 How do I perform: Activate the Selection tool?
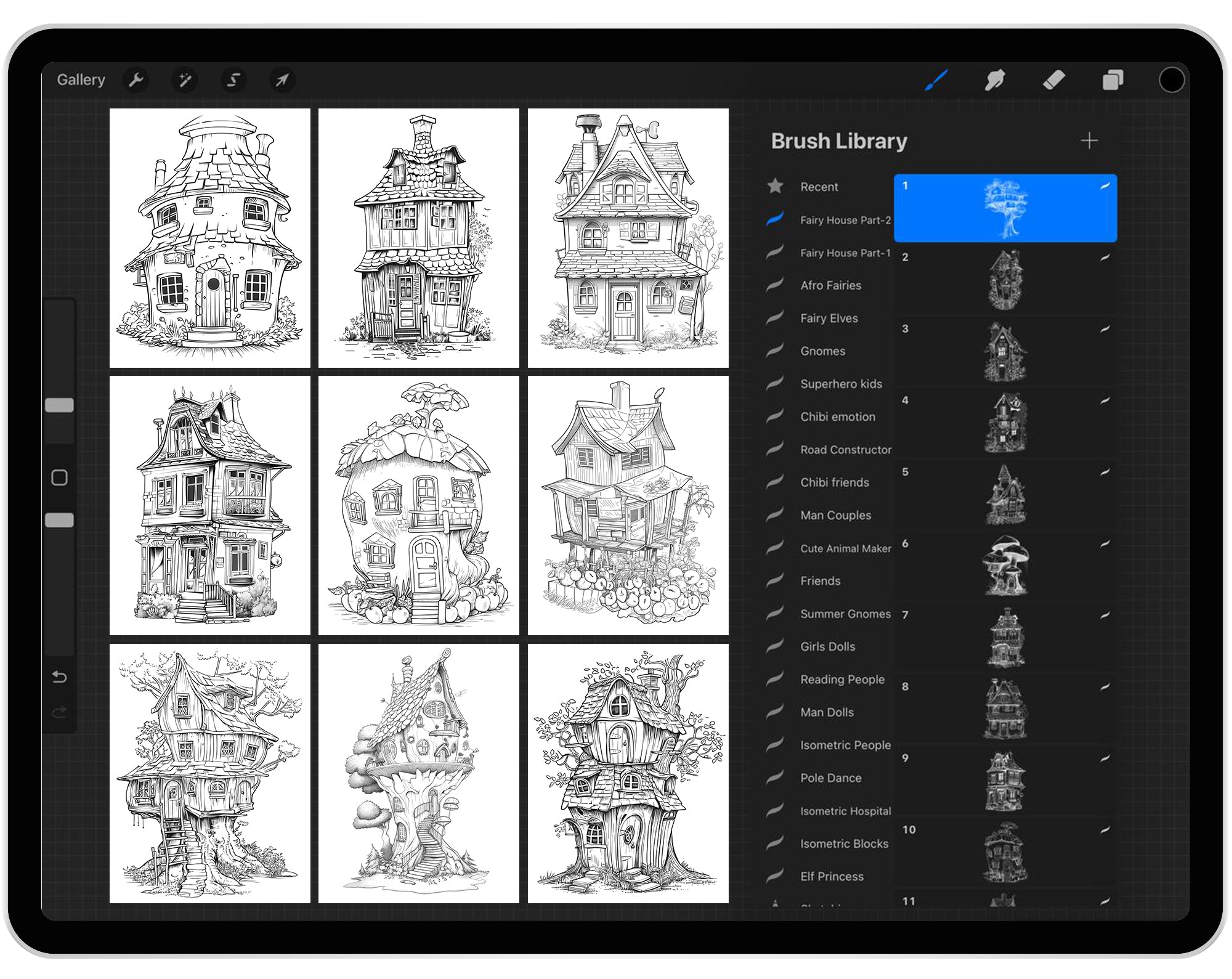pyautogui.click(x=233, y=79)
